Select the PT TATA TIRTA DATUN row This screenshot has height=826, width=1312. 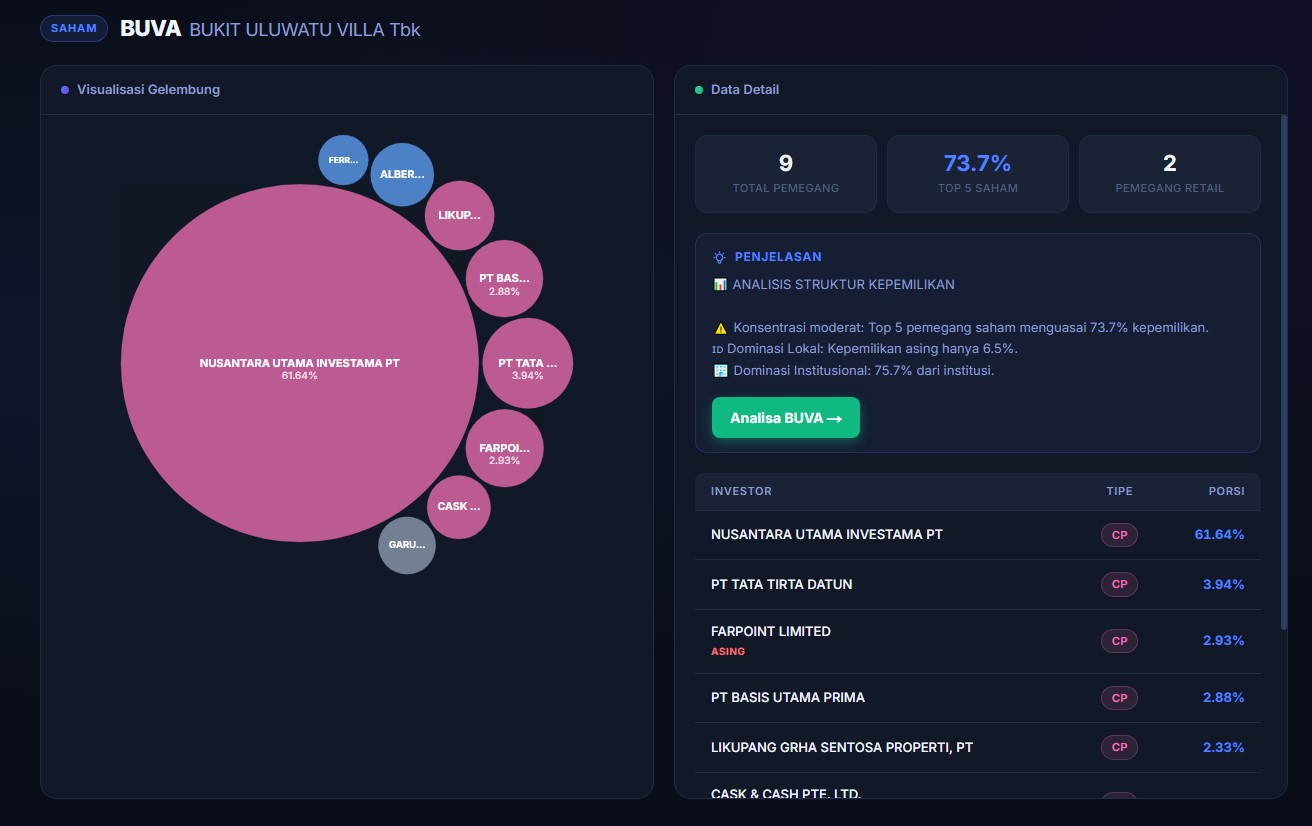tap(978, 584)
